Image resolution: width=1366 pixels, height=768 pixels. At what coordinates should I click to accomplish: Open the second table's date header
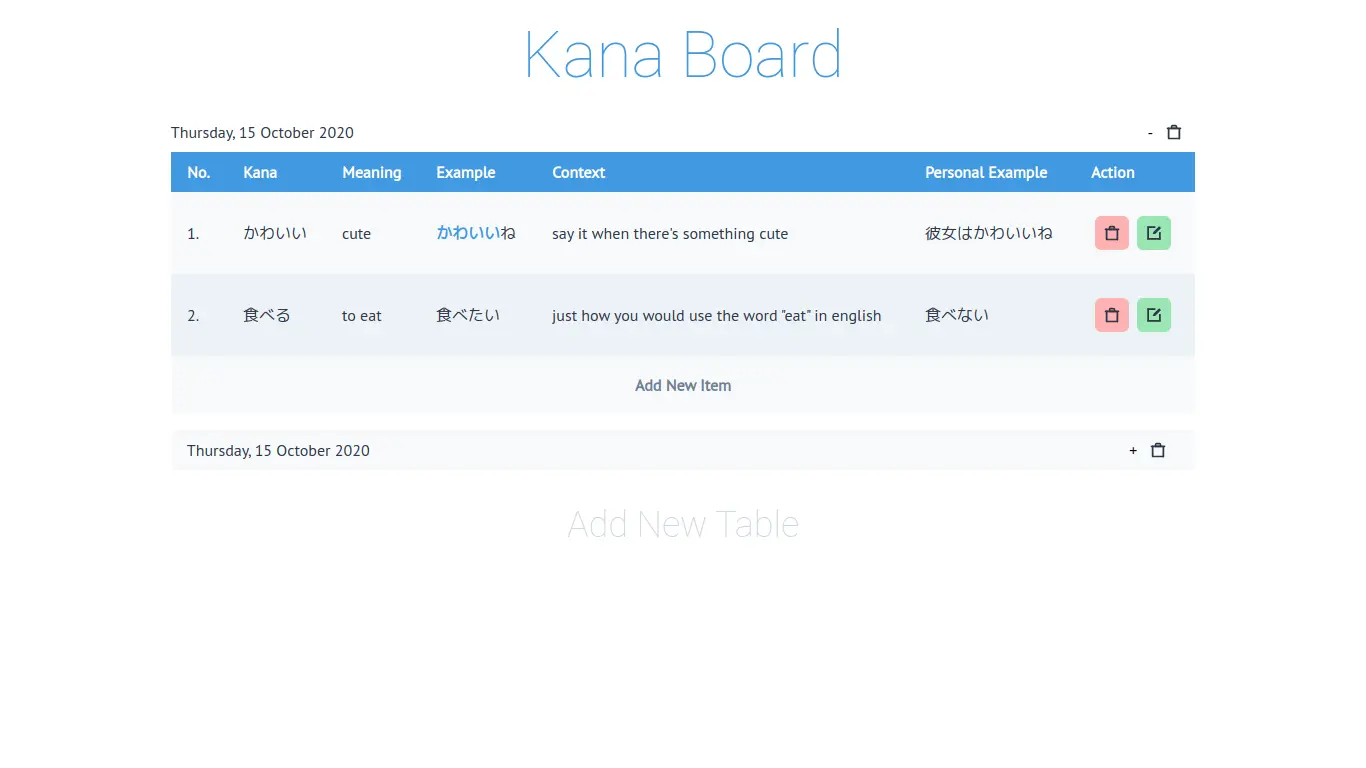click(278, 450)
